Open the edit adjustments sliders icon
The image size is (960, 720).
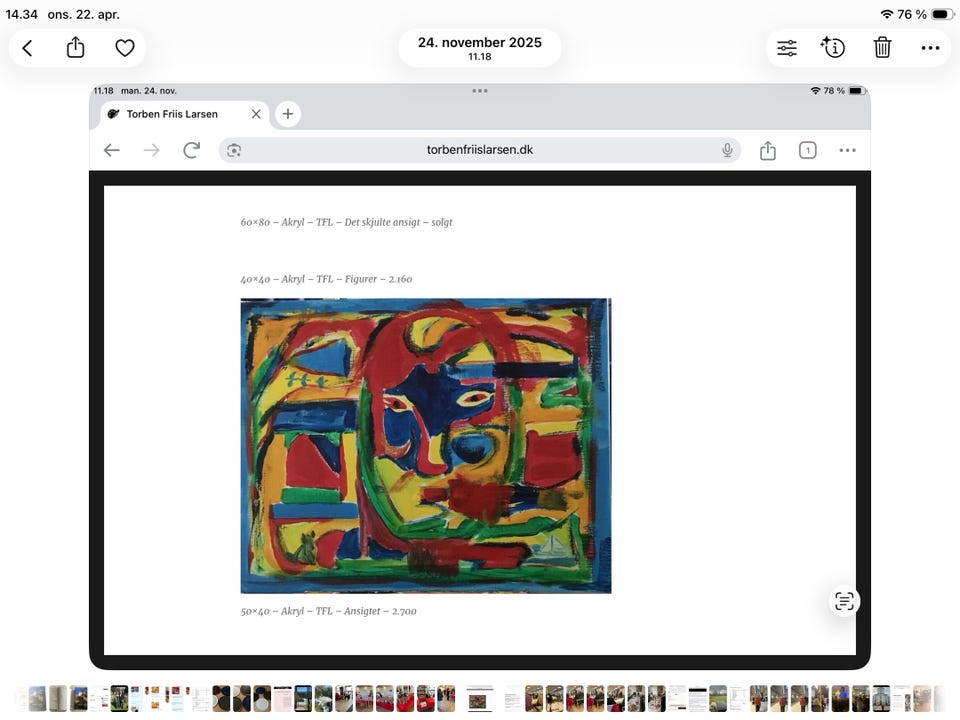[x=787, y=48]
